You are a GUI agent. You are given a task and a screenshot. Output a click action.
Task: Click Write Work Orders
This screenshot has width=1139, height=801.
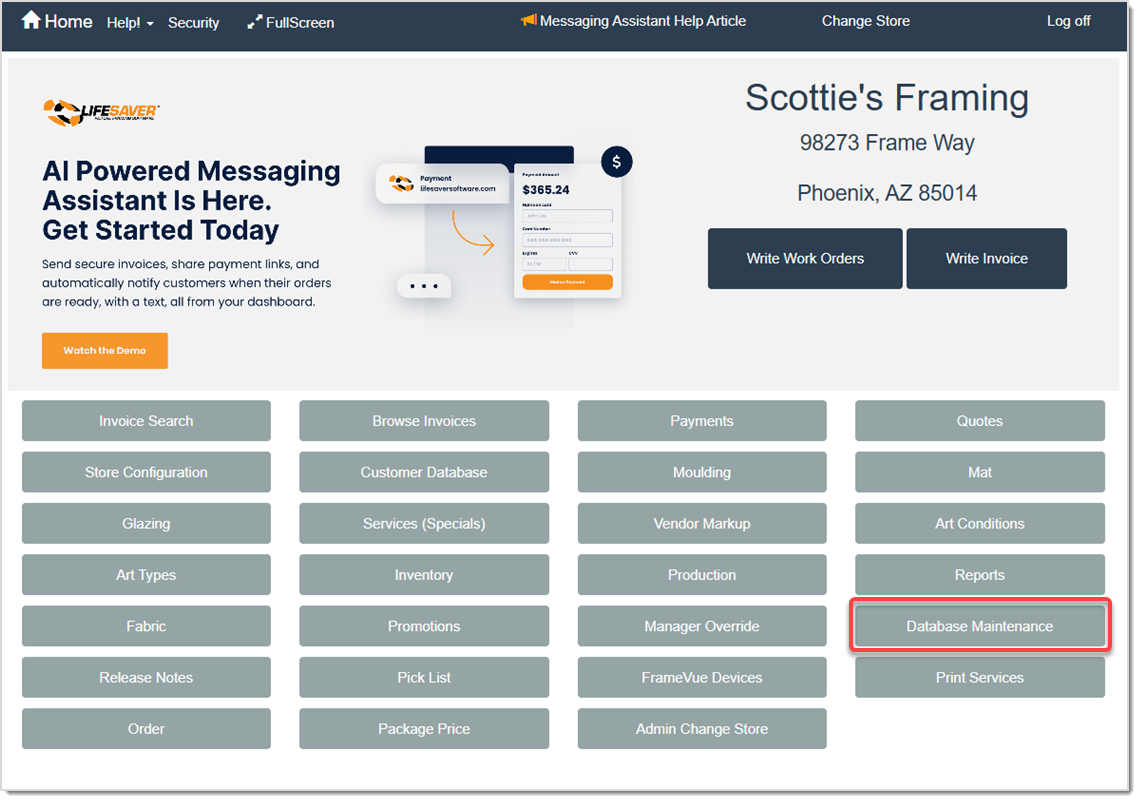pos(804,258)
